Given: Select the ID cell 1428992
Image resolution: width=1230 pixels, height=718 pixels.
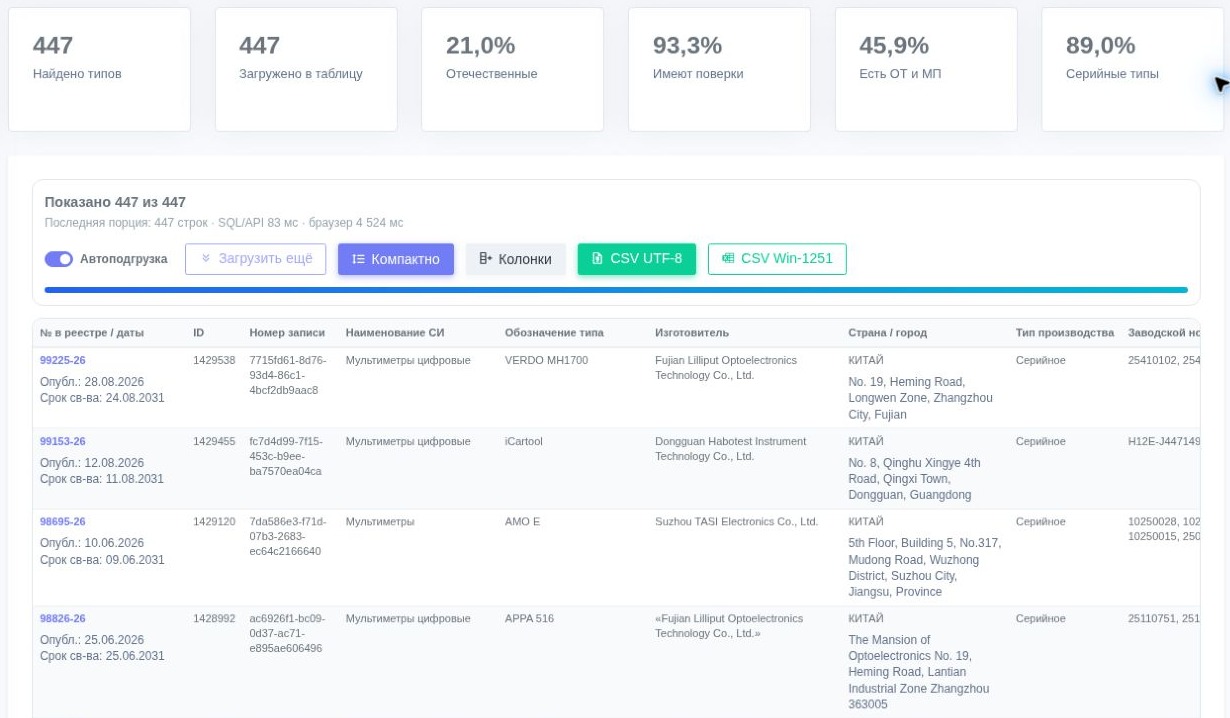Looking at the screenshot, I should click(x=214, y=618).
